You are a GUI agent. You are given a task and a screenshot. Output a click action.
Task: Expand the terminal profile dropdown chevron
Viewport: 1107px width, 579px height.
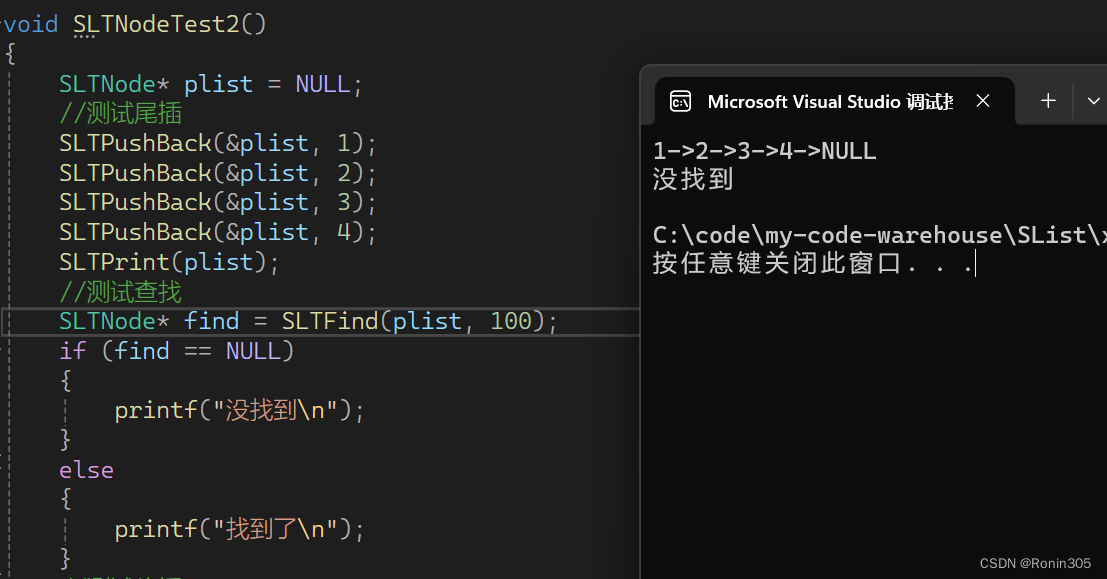click(x=1093, y=101)
